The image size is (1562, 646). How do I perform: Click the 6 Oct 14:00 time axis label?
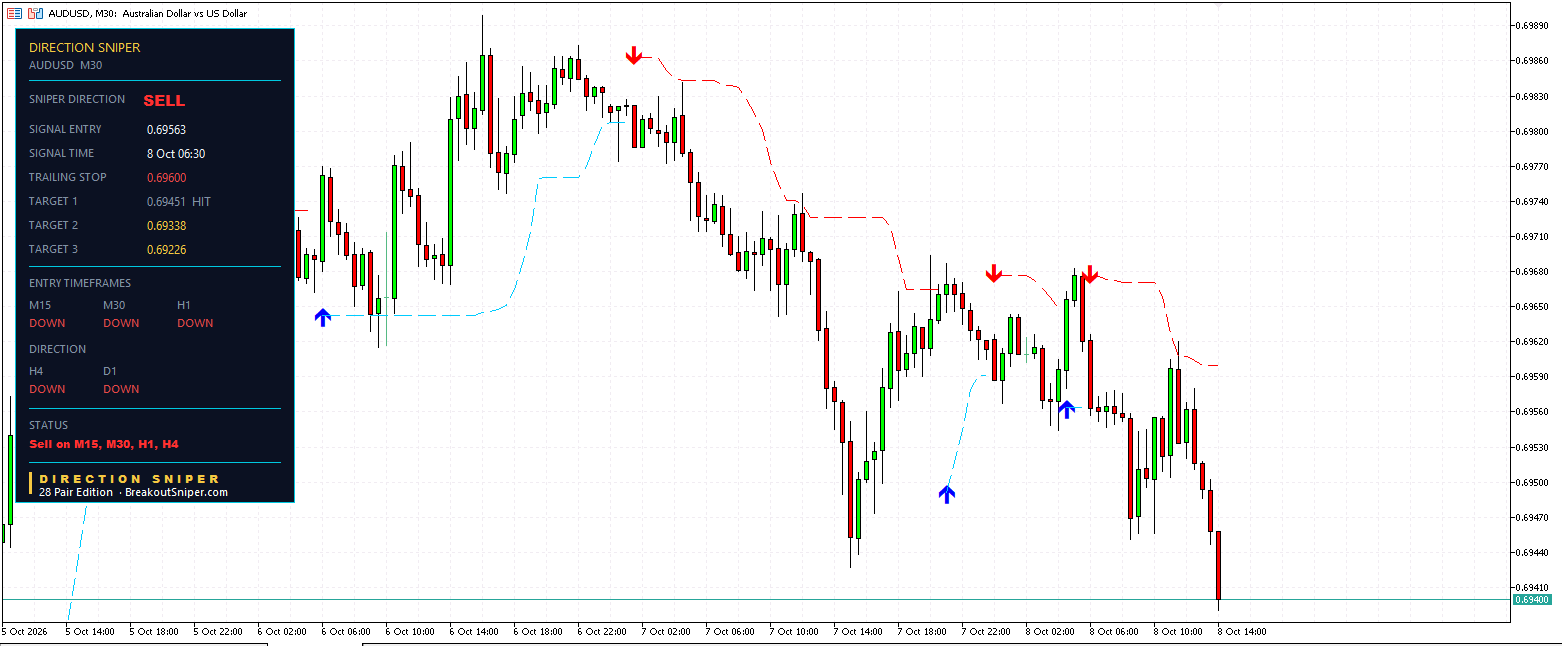pyautogui.click(x=474, y=632)
